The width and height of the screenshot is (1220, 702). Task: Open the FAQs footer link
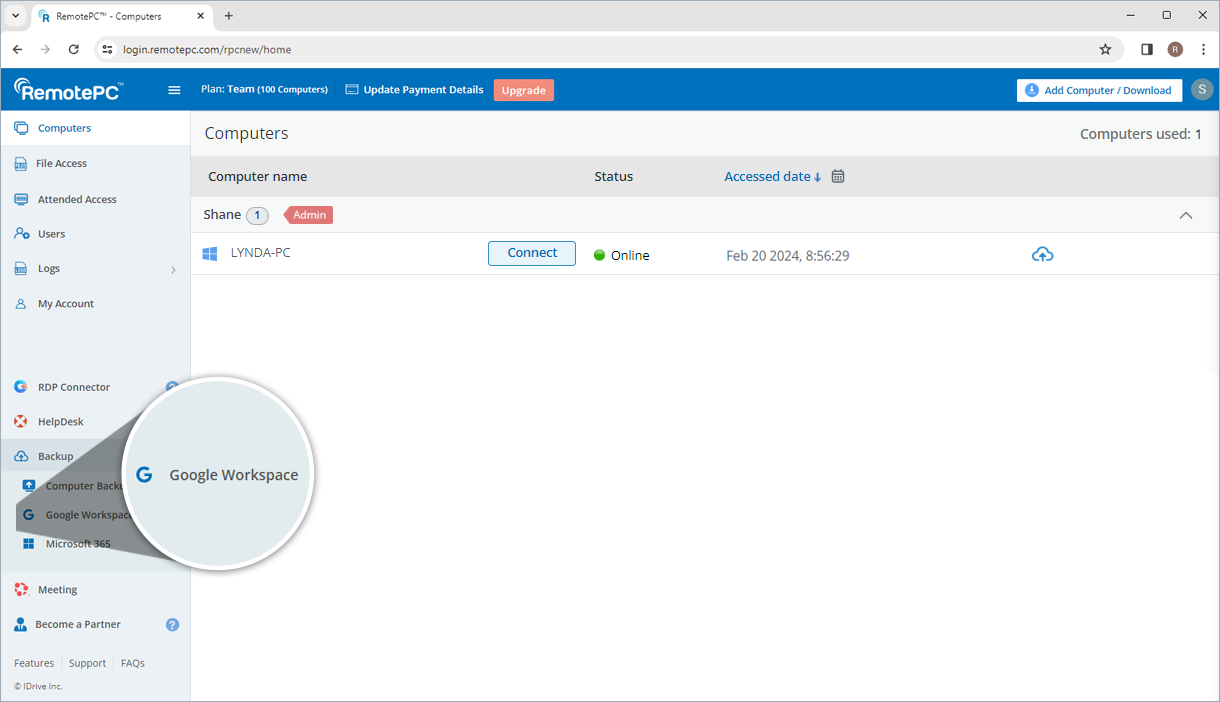133,663
